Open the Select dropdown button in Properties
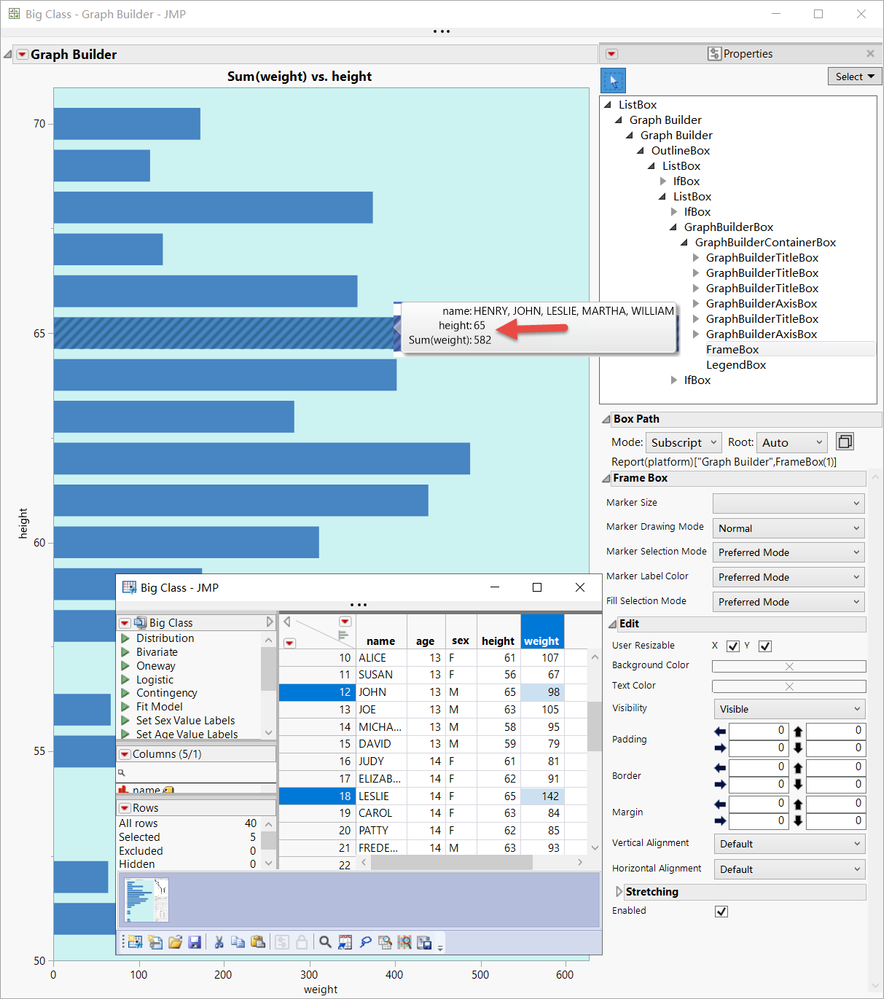884x999 pixels. pos(855,76)
